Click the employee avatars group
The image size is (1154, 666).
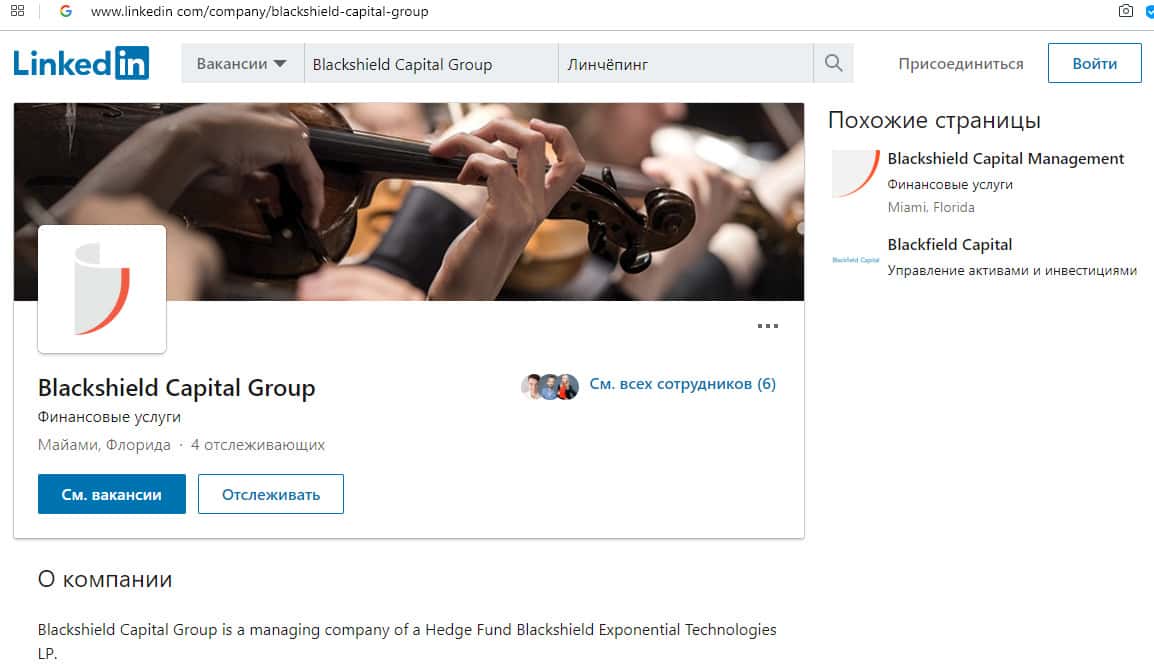pyautogui.click(x=550, y=386)
